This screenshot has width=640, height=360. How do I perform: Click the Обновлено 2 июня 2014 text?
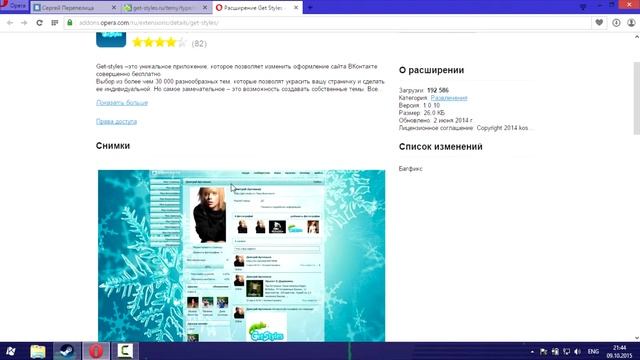coord(436,120)
